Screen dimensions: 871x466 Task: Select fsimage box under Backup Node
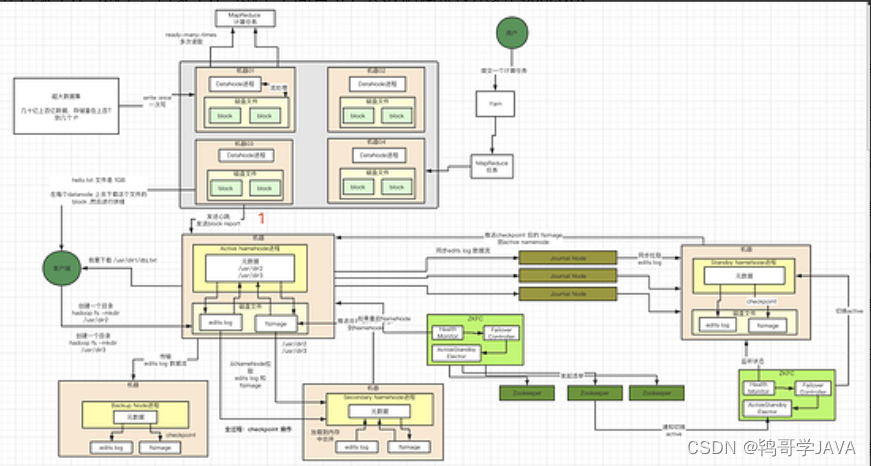(x=160, y=447)
